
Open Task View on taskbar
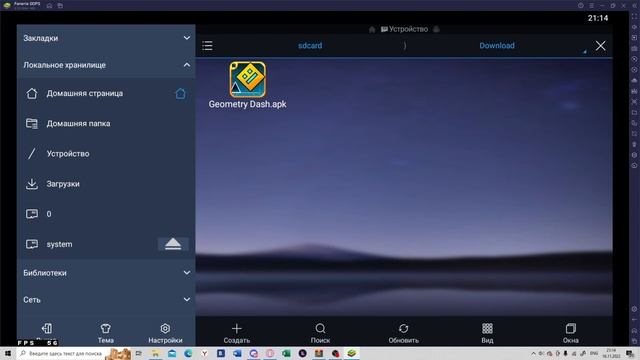click(x=139, y=353)
